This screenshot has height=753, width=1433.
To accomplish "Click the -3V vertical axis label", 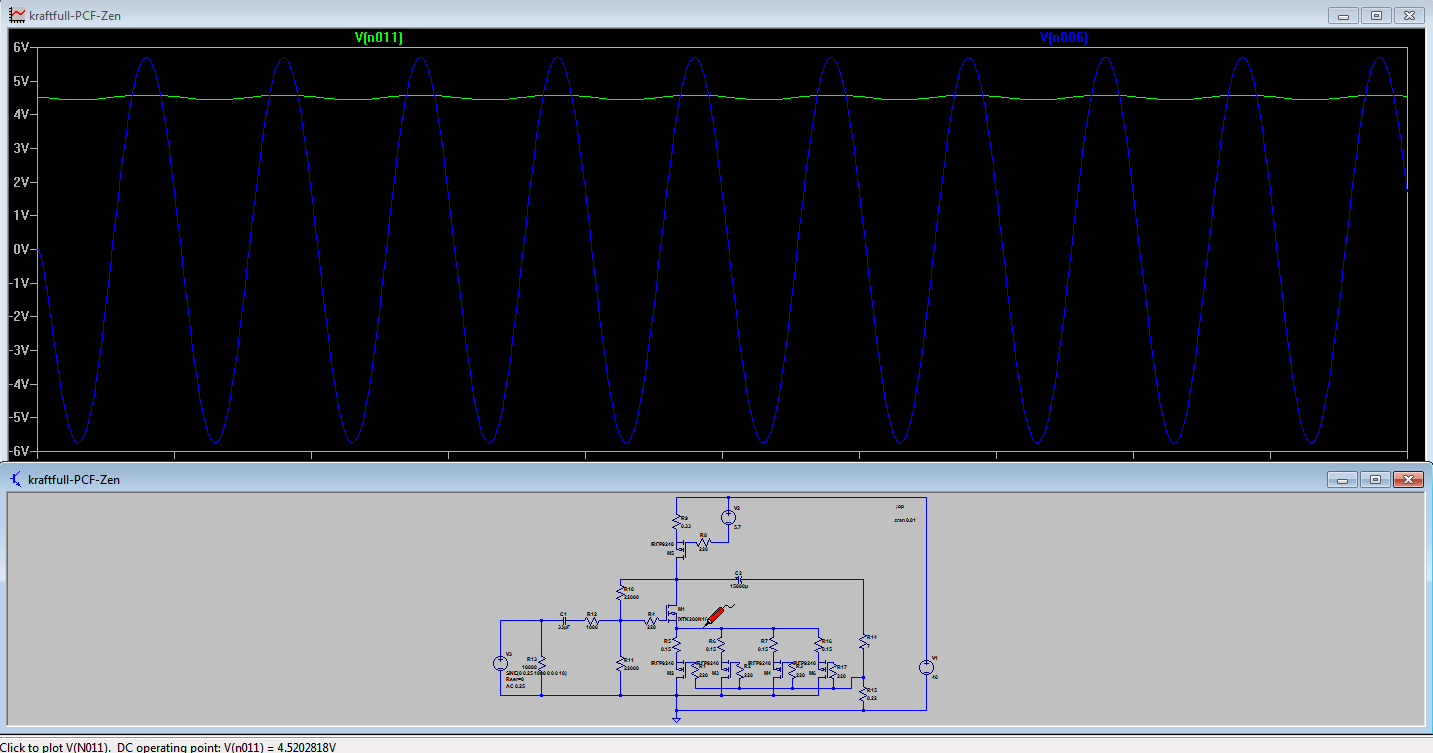I will (x=19, y=350).
